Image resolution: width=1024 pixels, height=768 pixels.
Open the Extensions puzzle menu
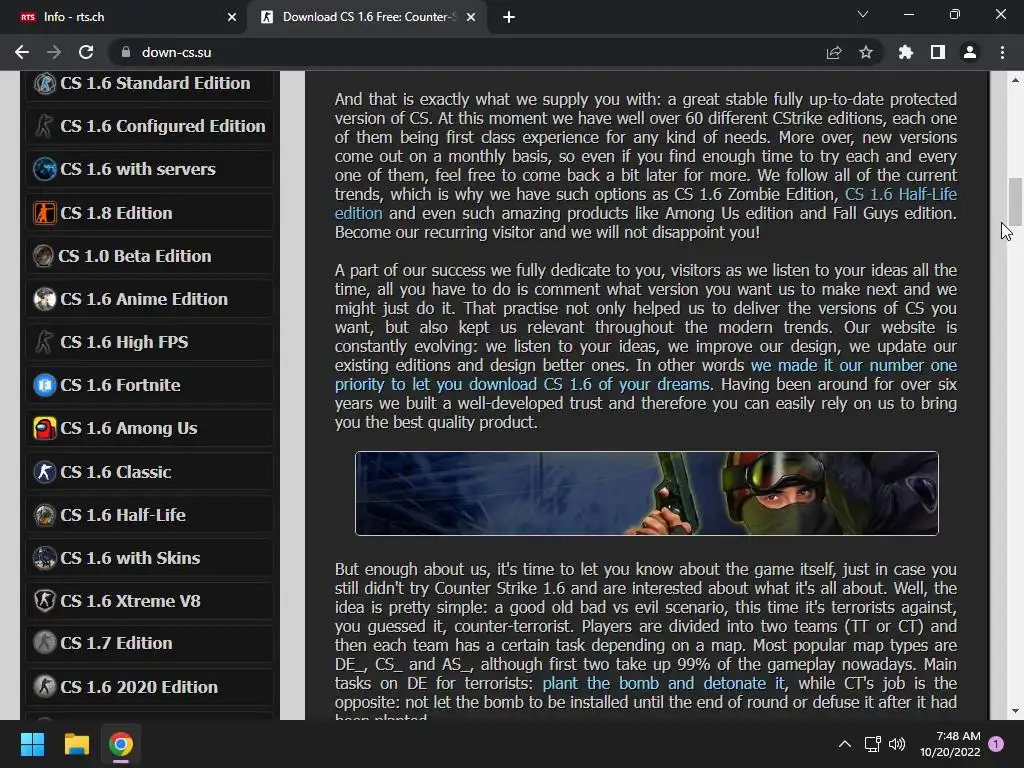[x=906, y=52]
